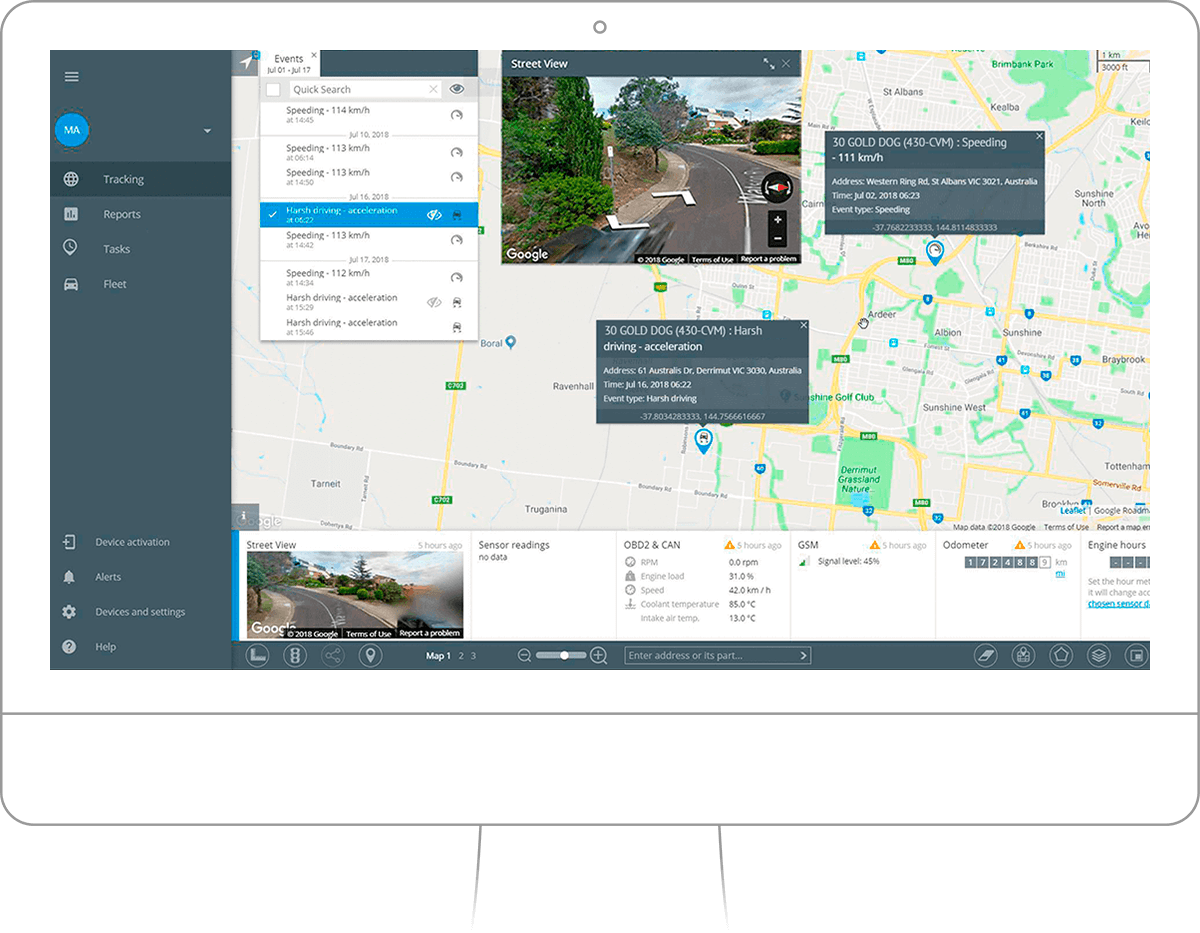Open the map layers stack icon

point(1098,656)
